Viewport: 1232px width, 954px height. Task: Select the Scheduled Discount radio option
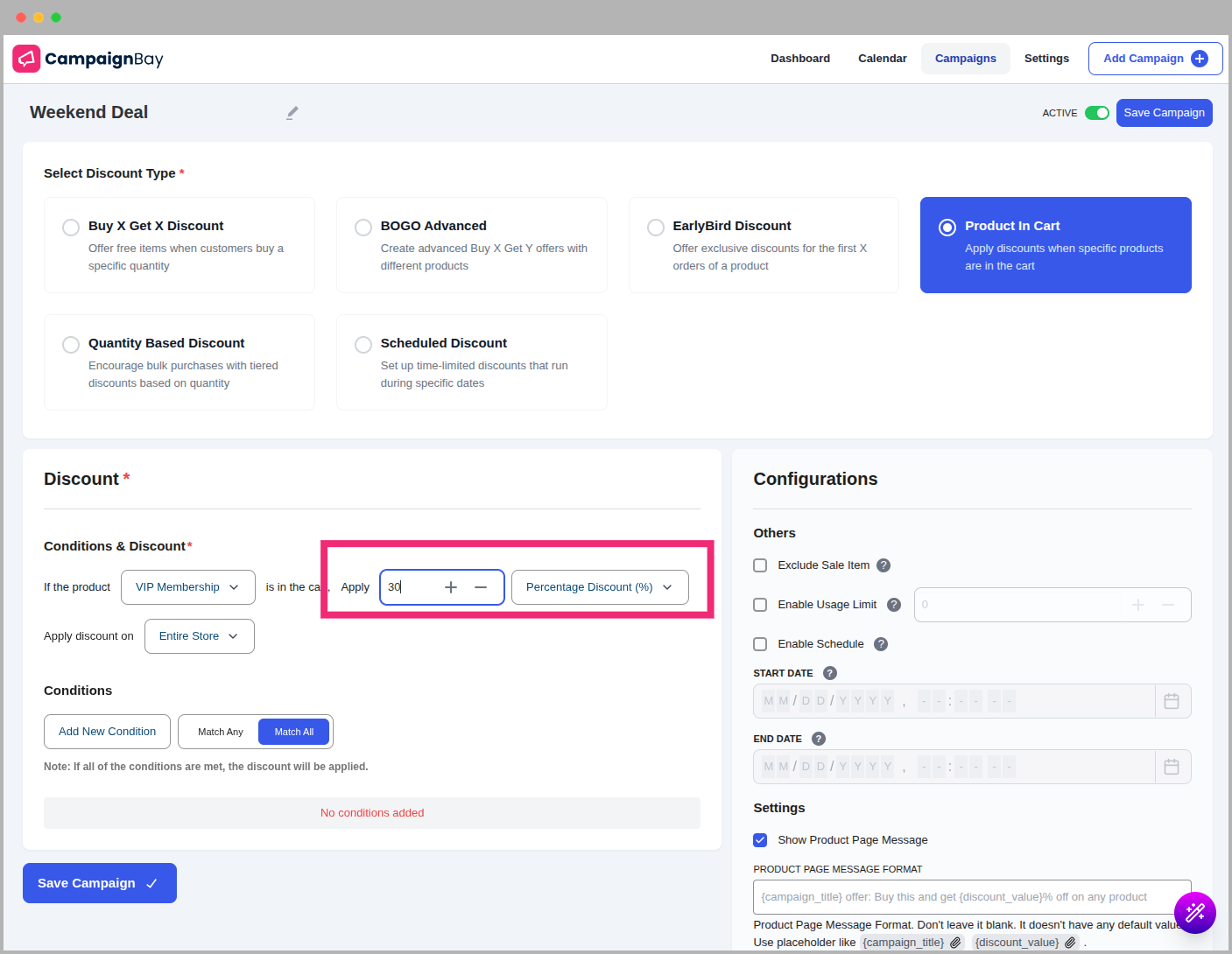(363, 345)
